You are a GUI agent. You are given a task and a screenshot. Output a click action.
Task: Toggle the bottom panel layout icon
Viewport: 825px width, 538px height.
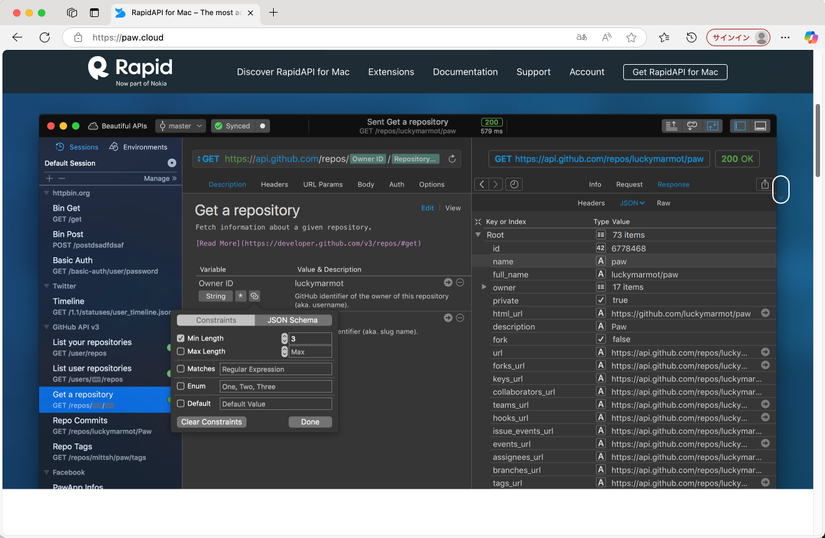pyautogui.click(x=760, y=126)
